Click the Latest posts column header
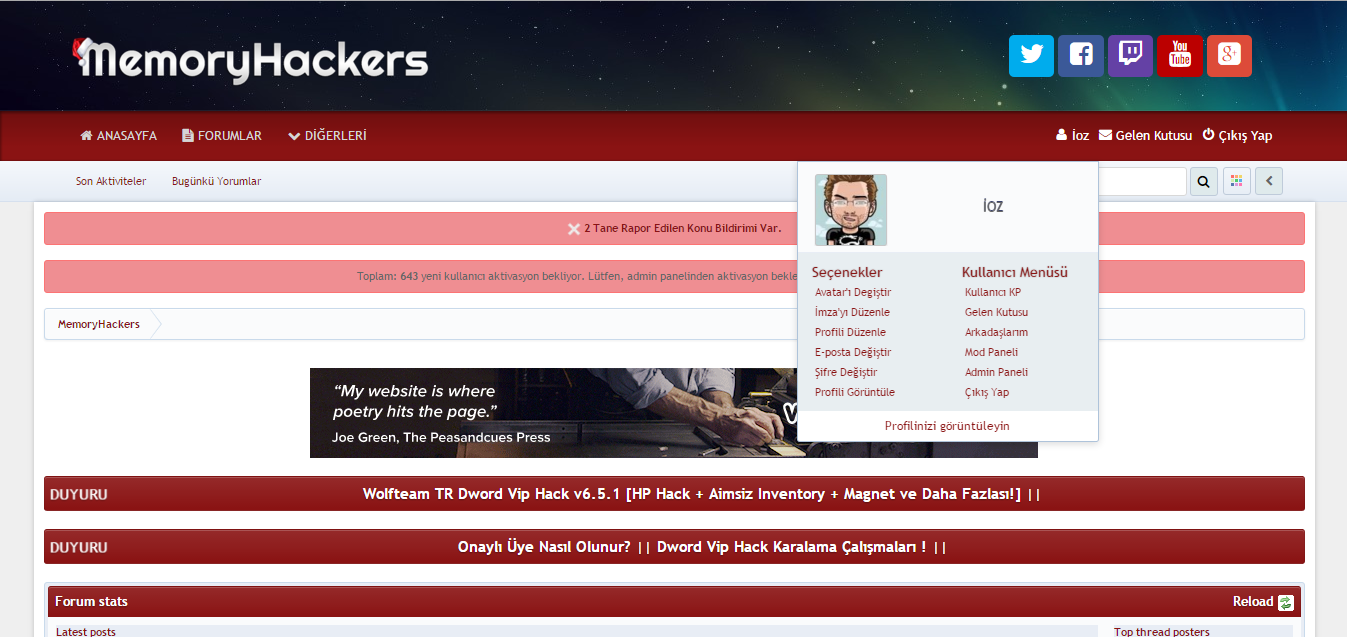Viewport: 1347px width, 637px height. tap(86, 632)
